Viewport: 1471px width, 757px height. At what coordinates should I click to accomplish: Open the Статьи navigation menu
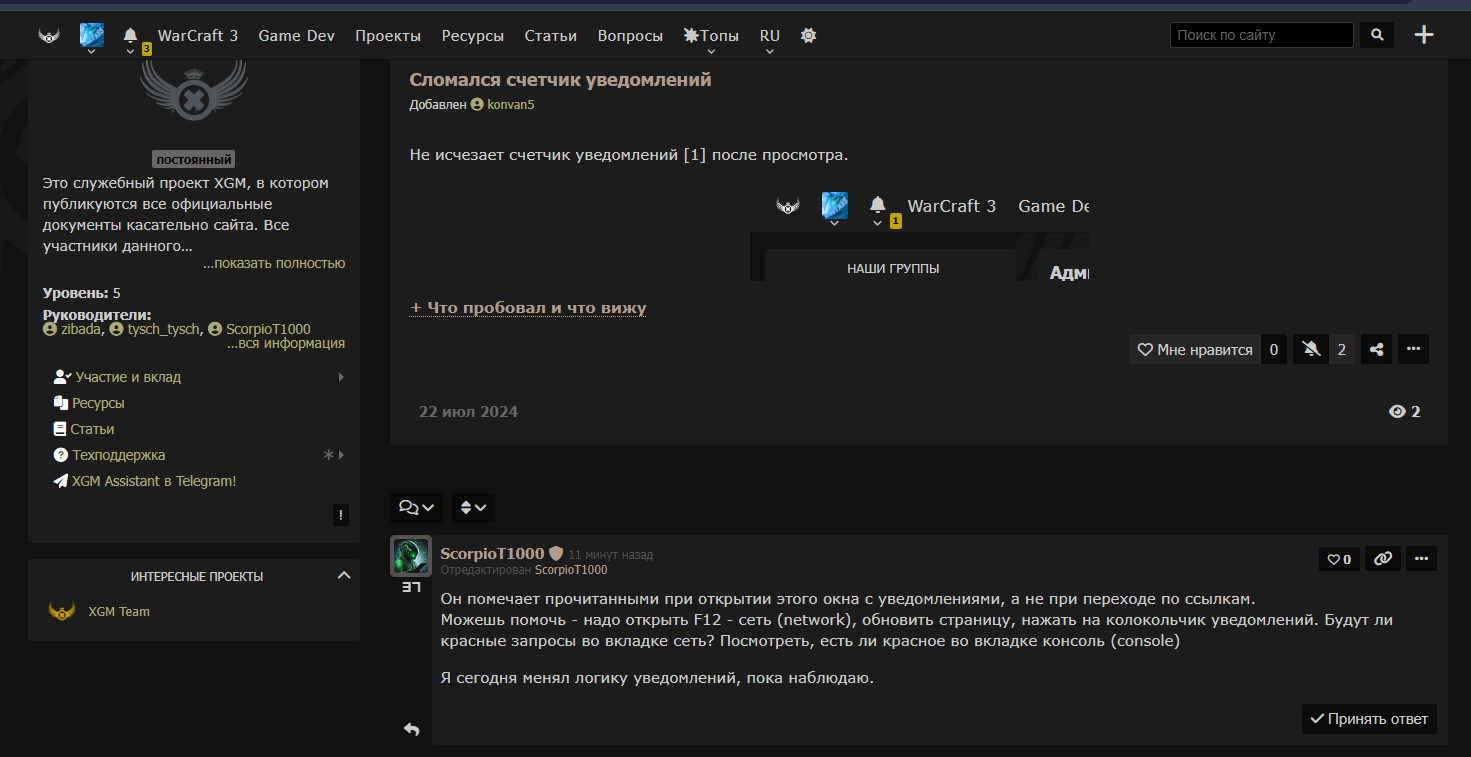550,35
